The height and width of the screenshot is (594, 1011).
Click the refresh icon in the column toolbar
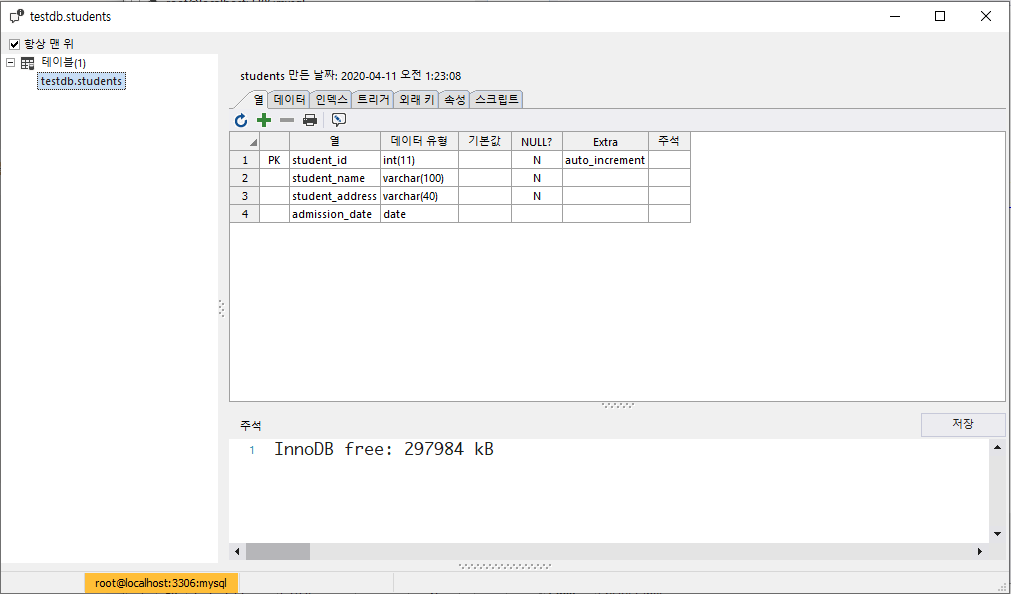(x=240, y=120)
